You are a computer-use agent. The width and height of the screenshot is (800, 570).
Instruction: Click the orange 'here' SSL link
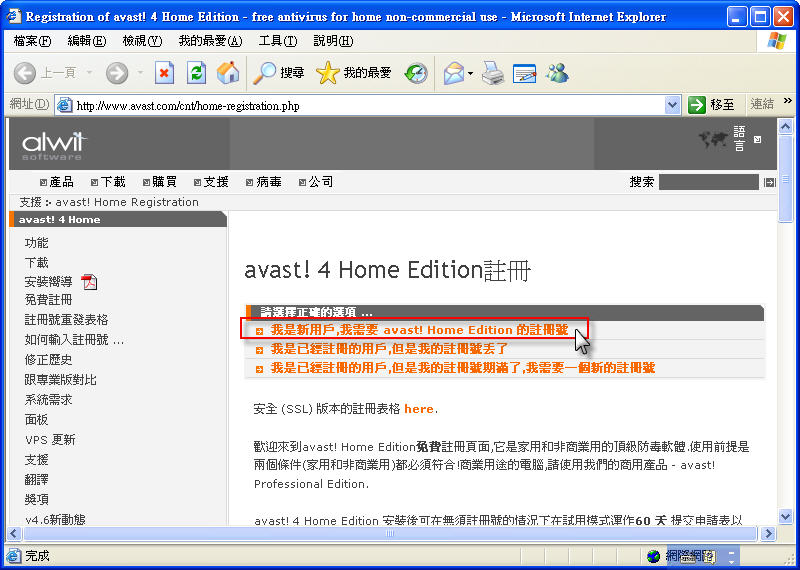(419, 409)
